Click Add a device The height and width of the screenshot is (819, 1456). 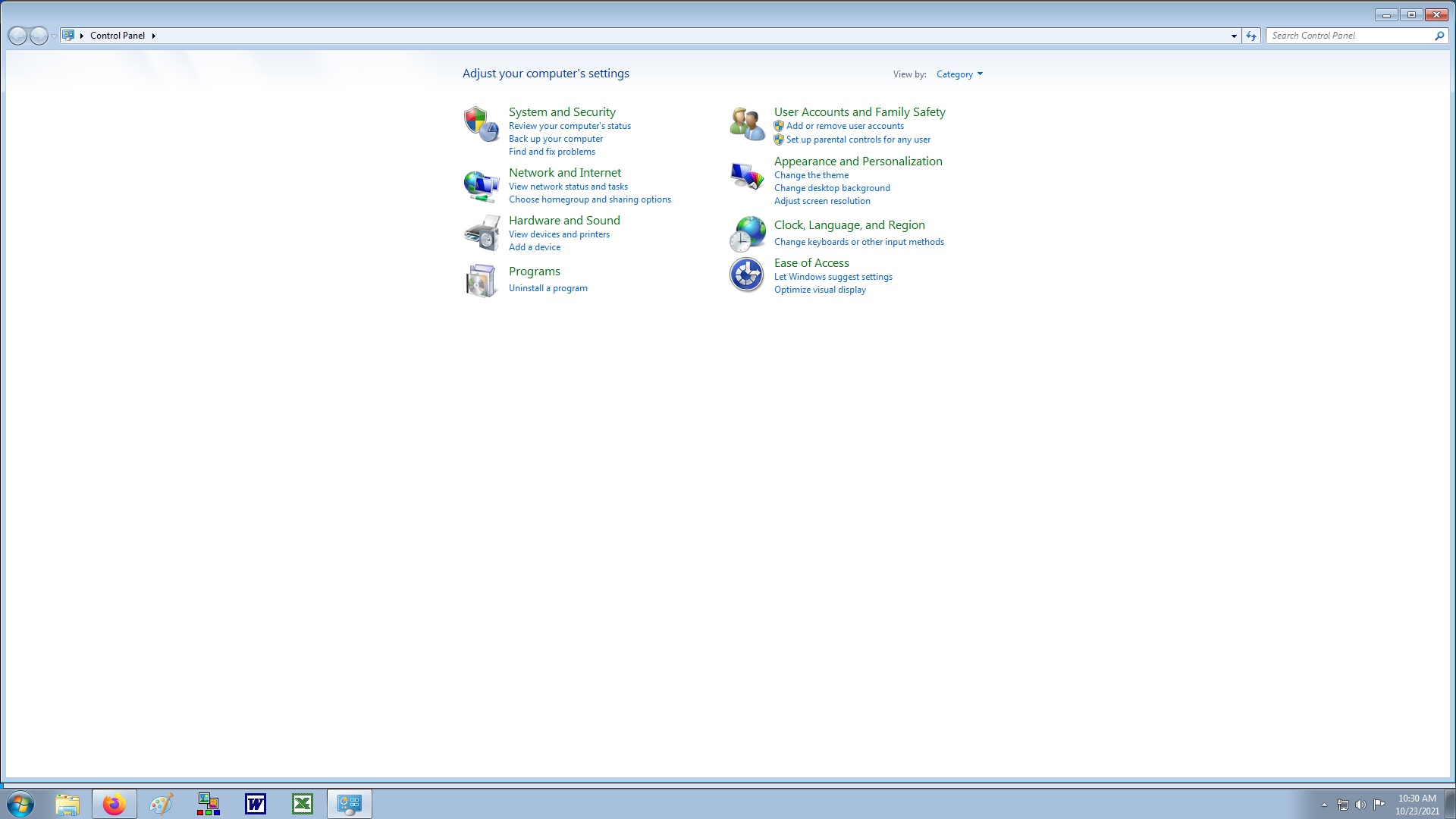click(x=535, y=247)
